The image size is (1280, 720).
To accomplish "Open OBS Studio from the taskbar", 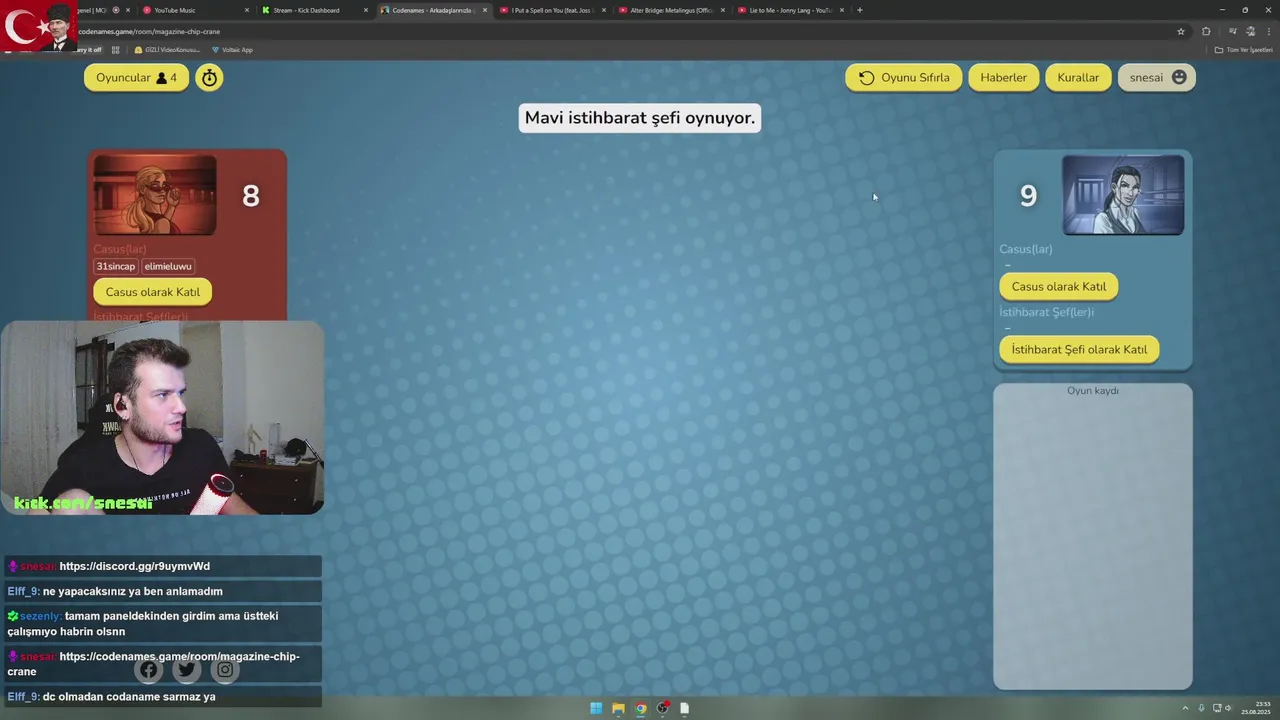I will pos(662,708).
